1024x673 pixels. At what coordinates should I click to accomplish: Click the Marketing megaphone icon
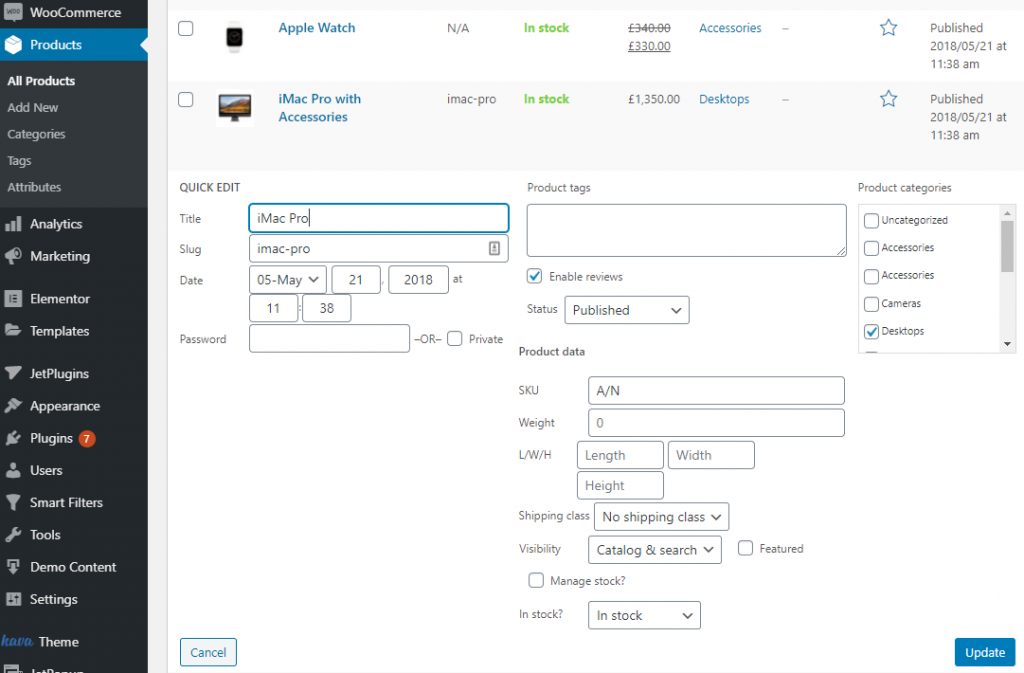(13, 256)
